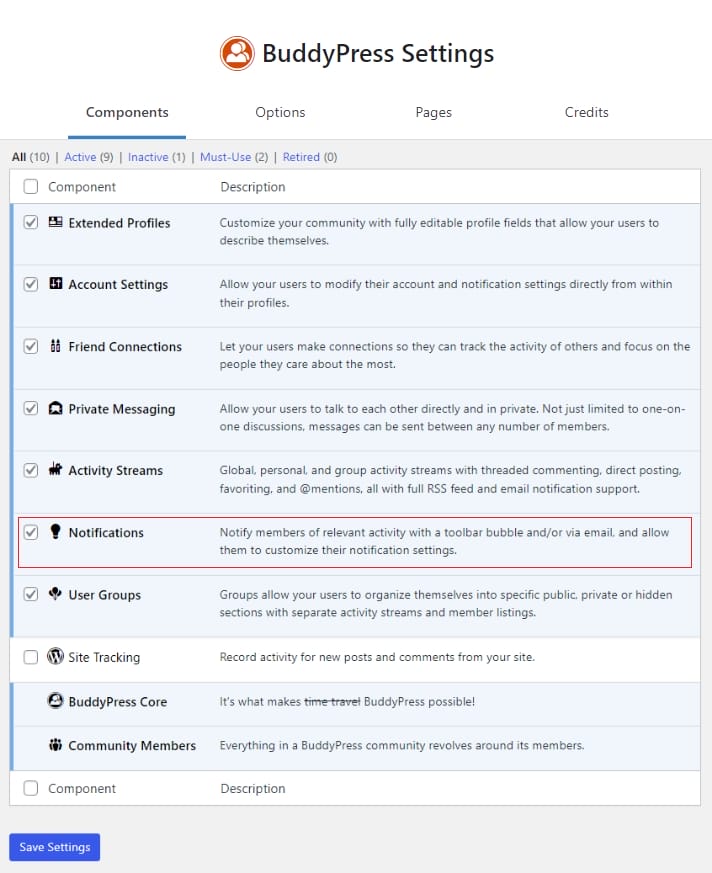This screenshot has width=712, height=873.
Task: Click the User Groups component icon
Action: (56, 594)
